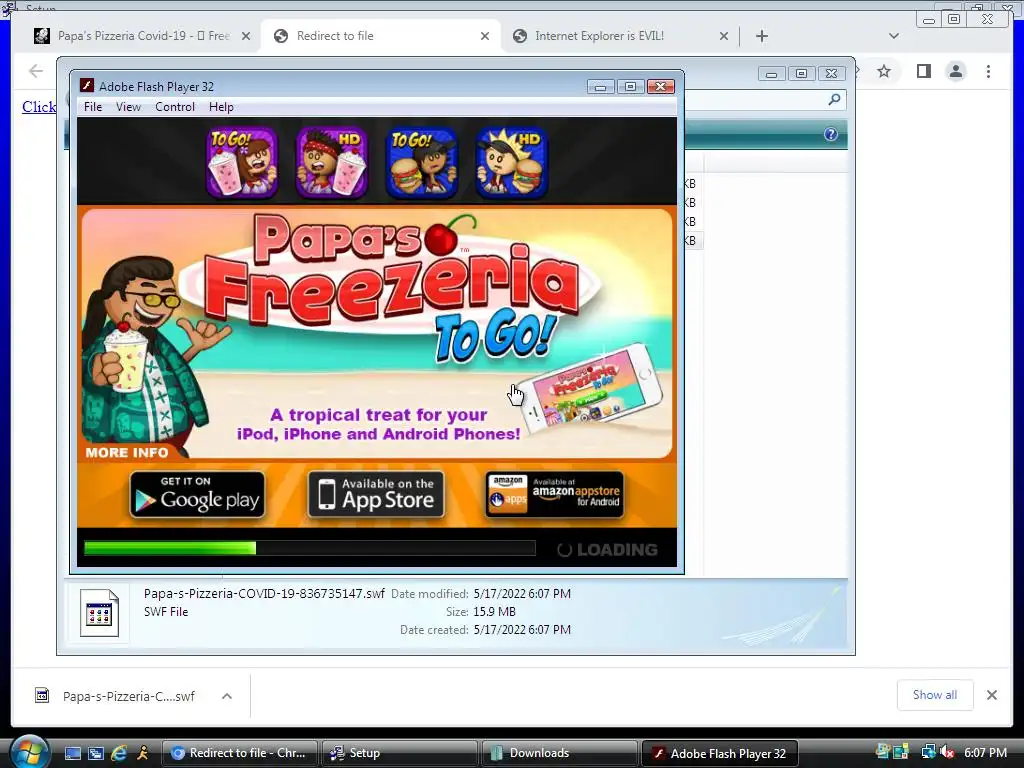Go back in Chrome
1024x768 pixels.
coord(36,71)
